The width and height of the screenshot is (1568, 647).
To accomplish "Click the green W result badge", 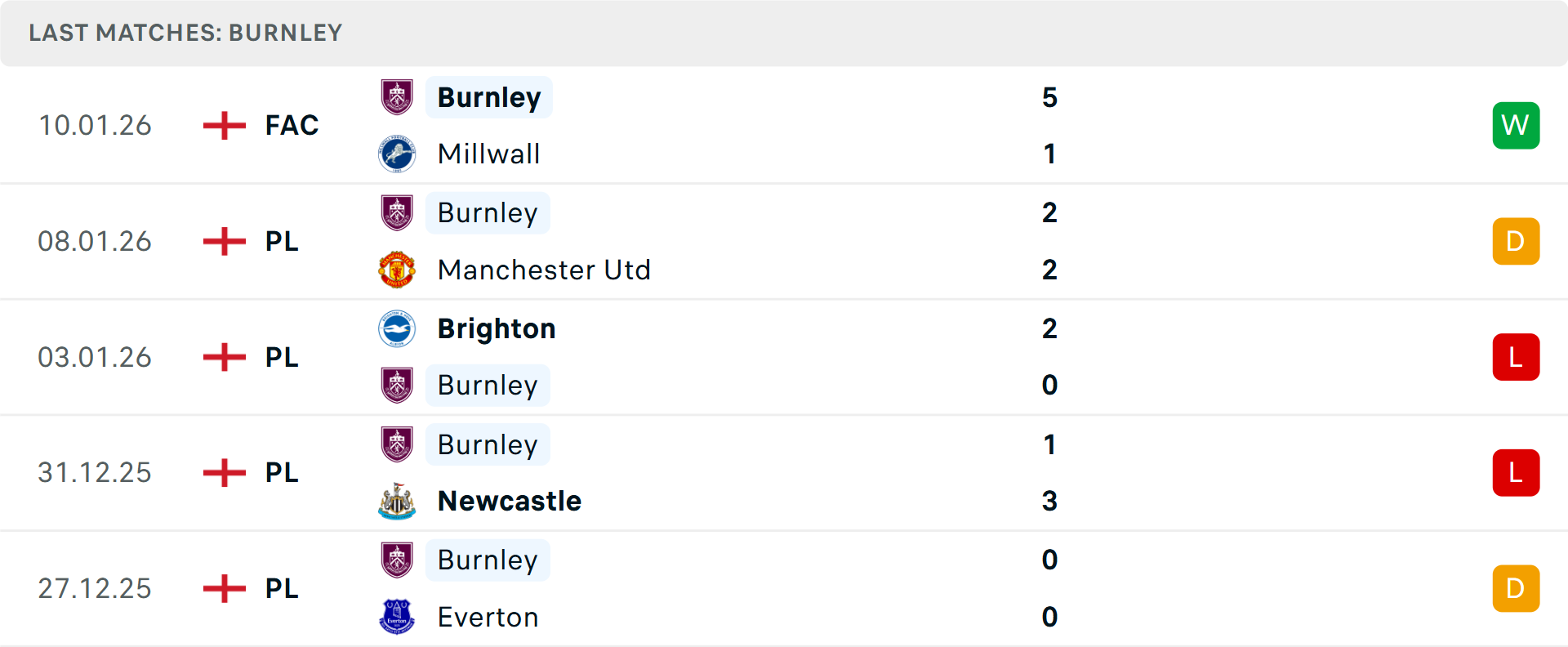I will pyautogui.click(x=1516, y=126).
